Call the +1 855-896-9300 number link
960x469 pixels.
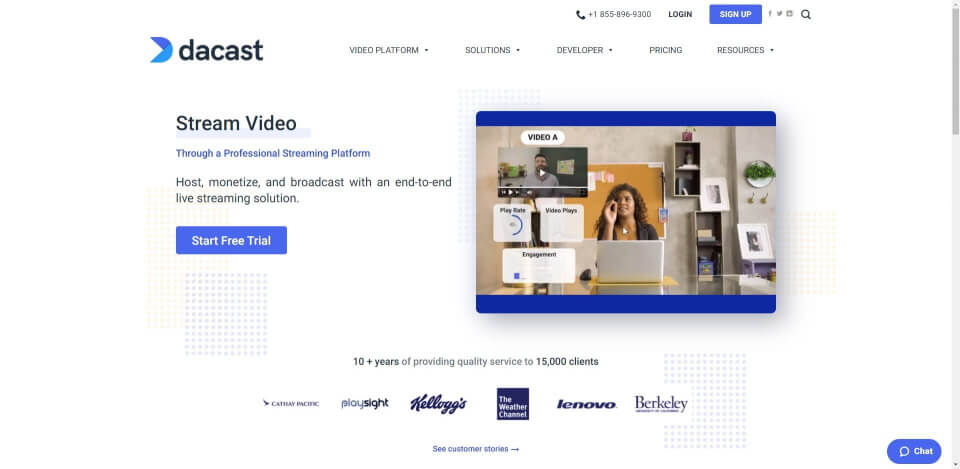point(620,14)
